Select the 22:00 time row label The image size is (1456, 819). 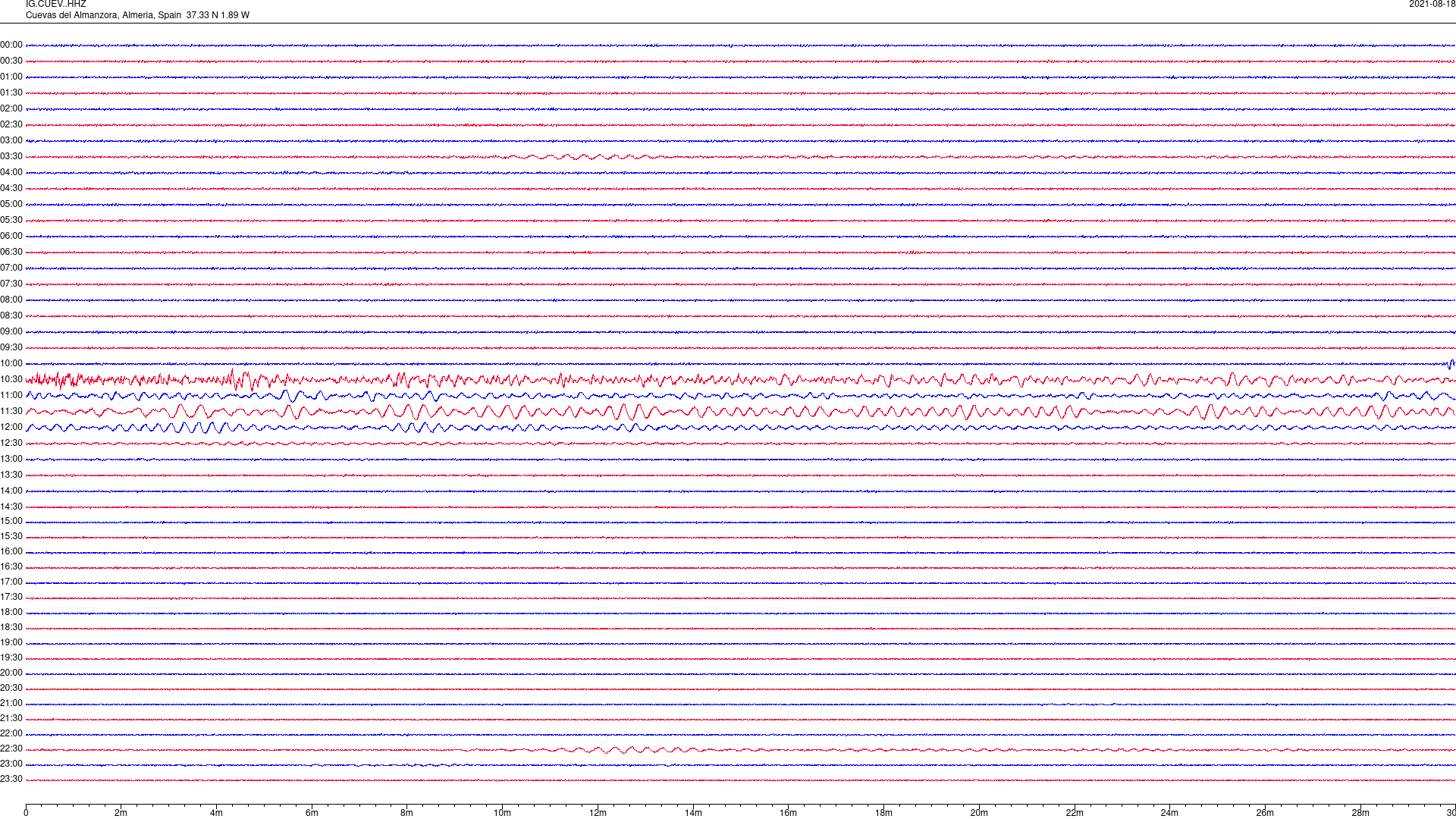pos(11,733)
